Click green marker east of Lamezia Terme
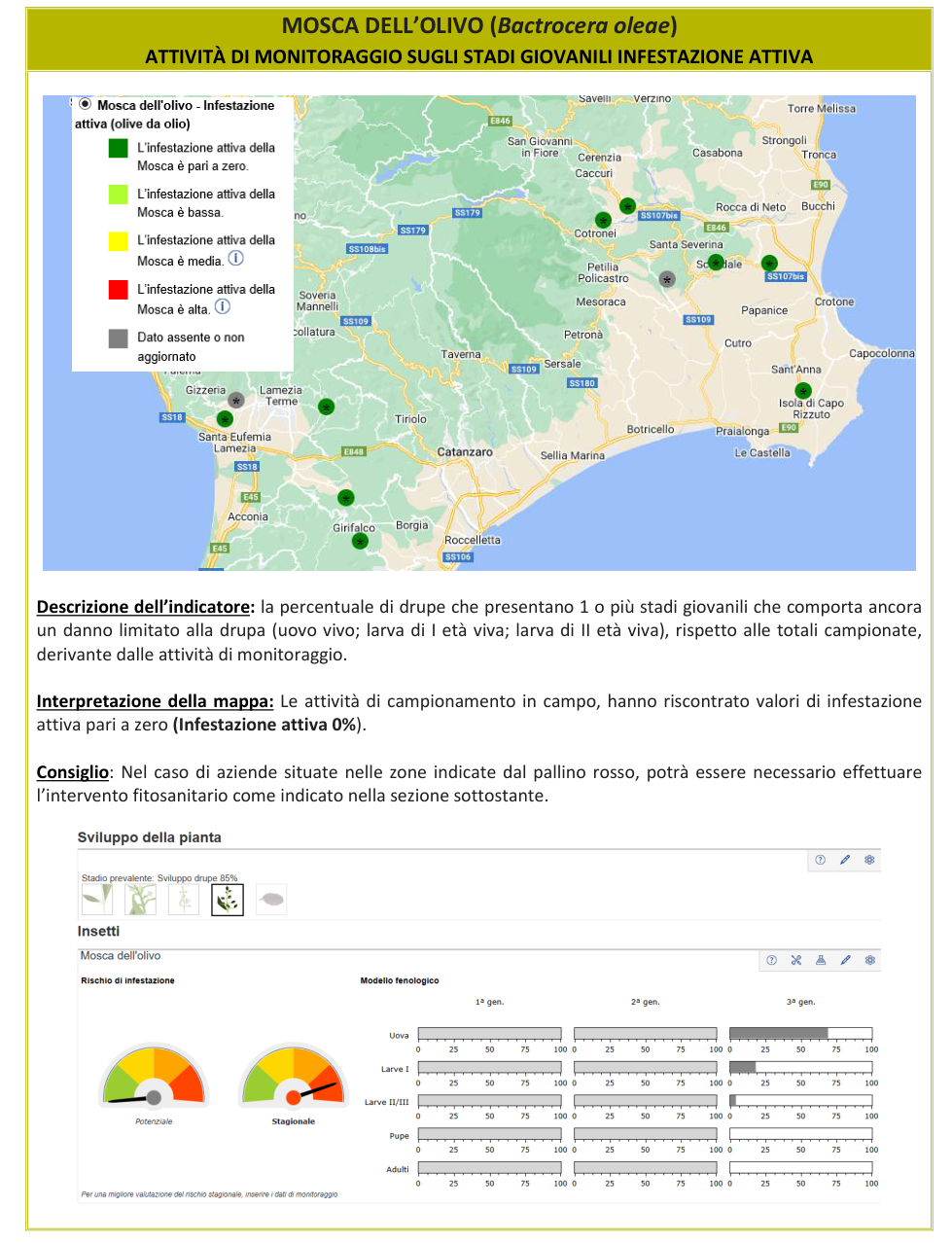This screenshot has height=1243, width=952. [327, 407]
